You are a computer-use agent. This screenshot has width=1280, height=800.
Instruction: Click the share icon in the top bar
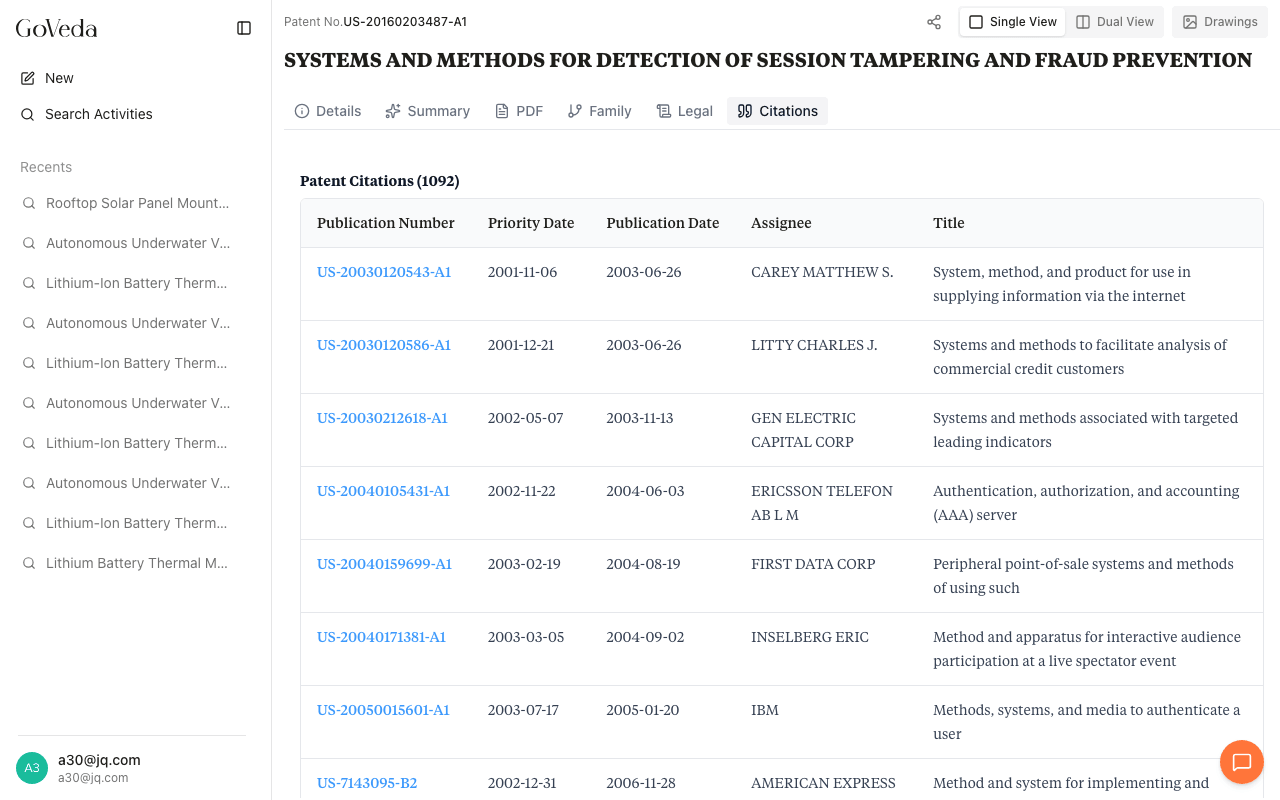[x=933, y=21]
